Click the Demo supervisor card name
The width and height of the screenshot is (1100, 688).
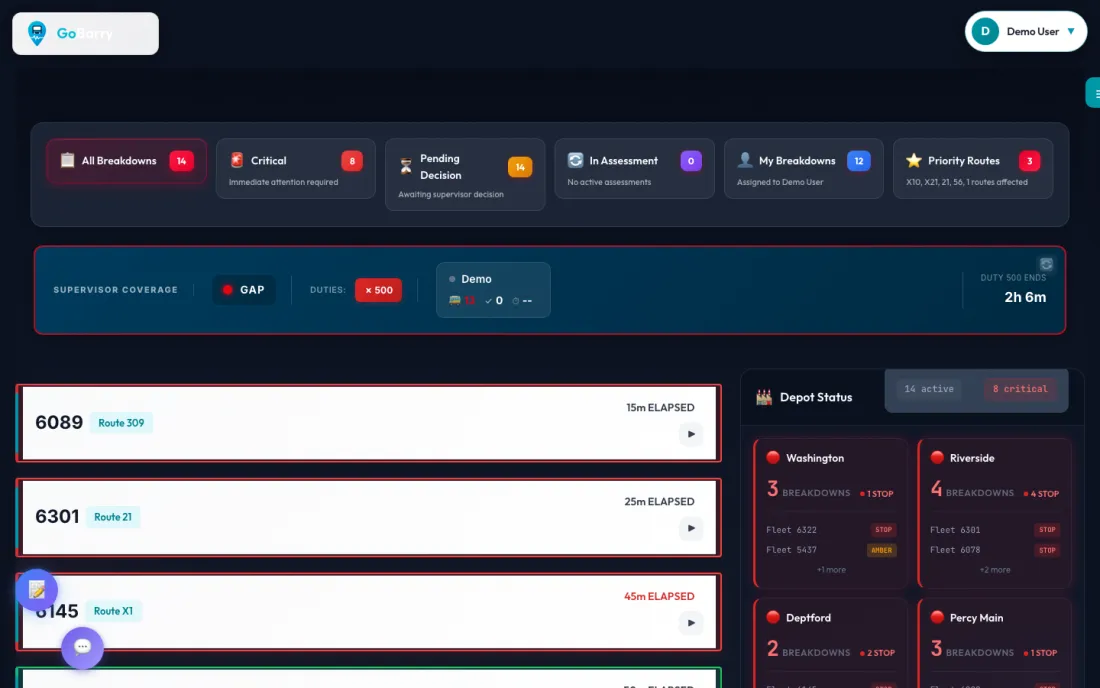coord(476,279)
